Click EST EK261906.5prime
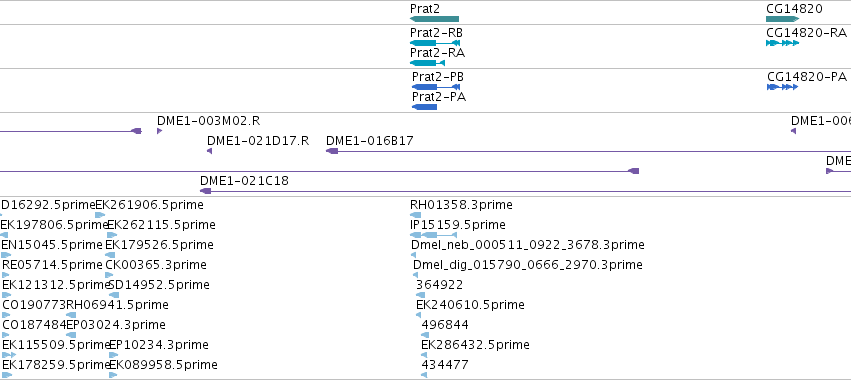This screenshot has width=851, height=380. point(100,215)
